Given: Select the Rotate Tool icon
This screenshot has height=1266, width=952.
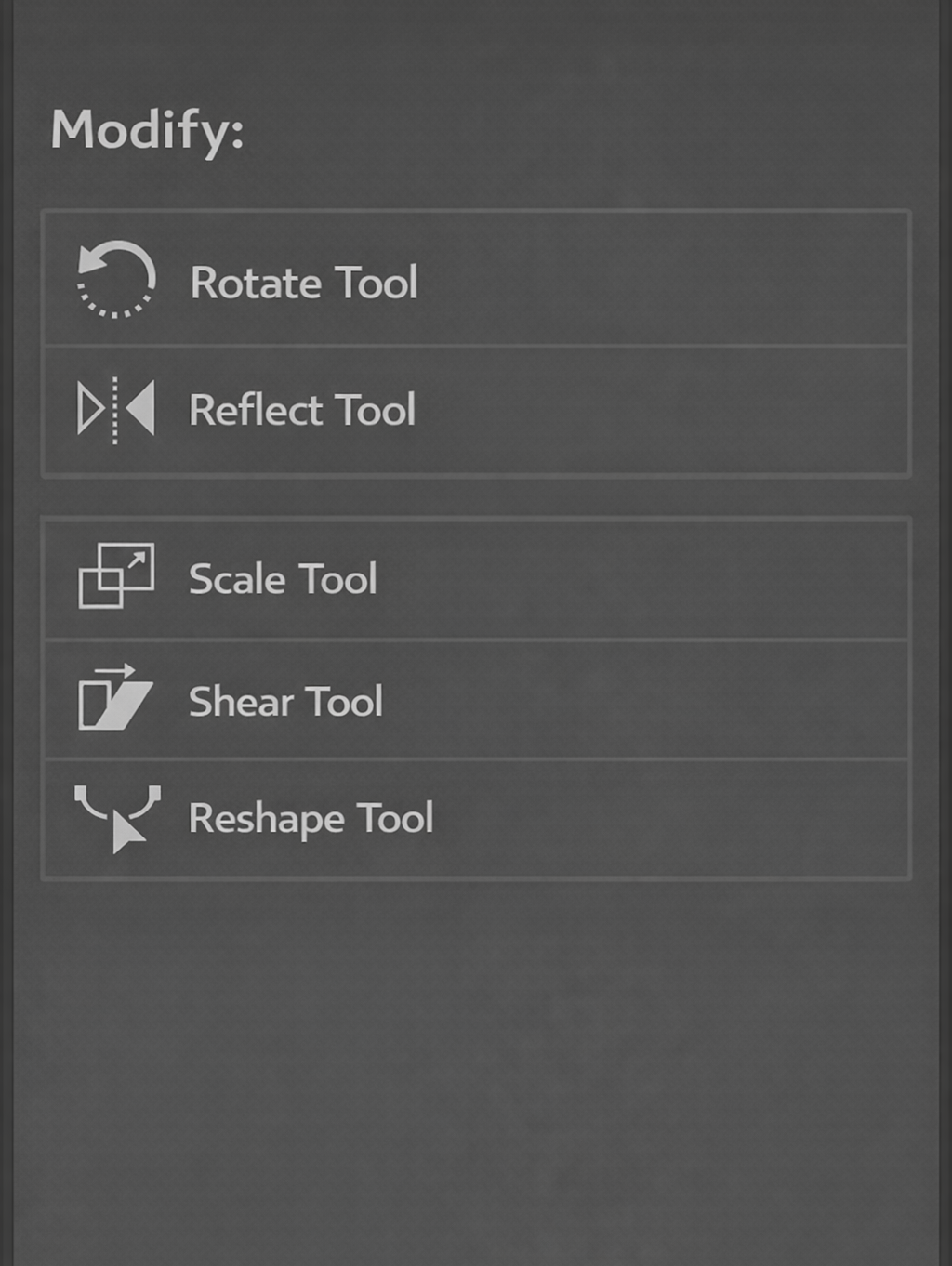Looking at the screenshot, I should [116, 280].
